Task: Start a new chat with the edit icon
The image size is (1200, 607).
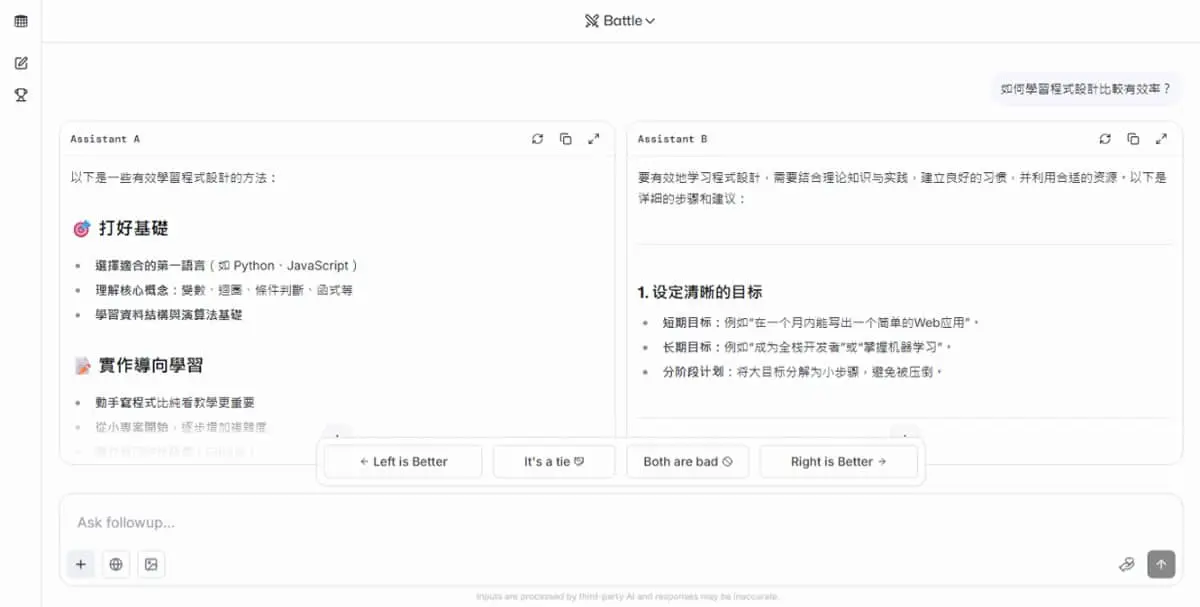Action: pos(21,63)
